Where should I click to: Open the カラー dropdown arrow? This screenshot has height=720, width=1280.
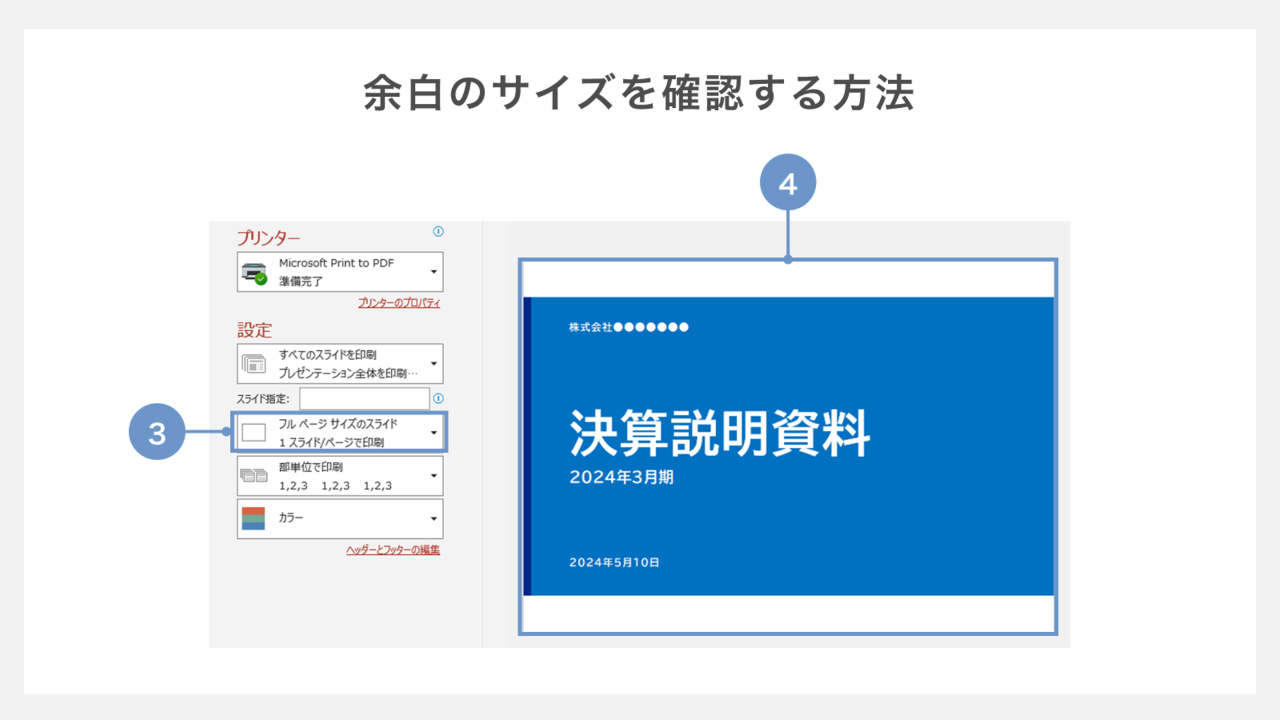433,519
